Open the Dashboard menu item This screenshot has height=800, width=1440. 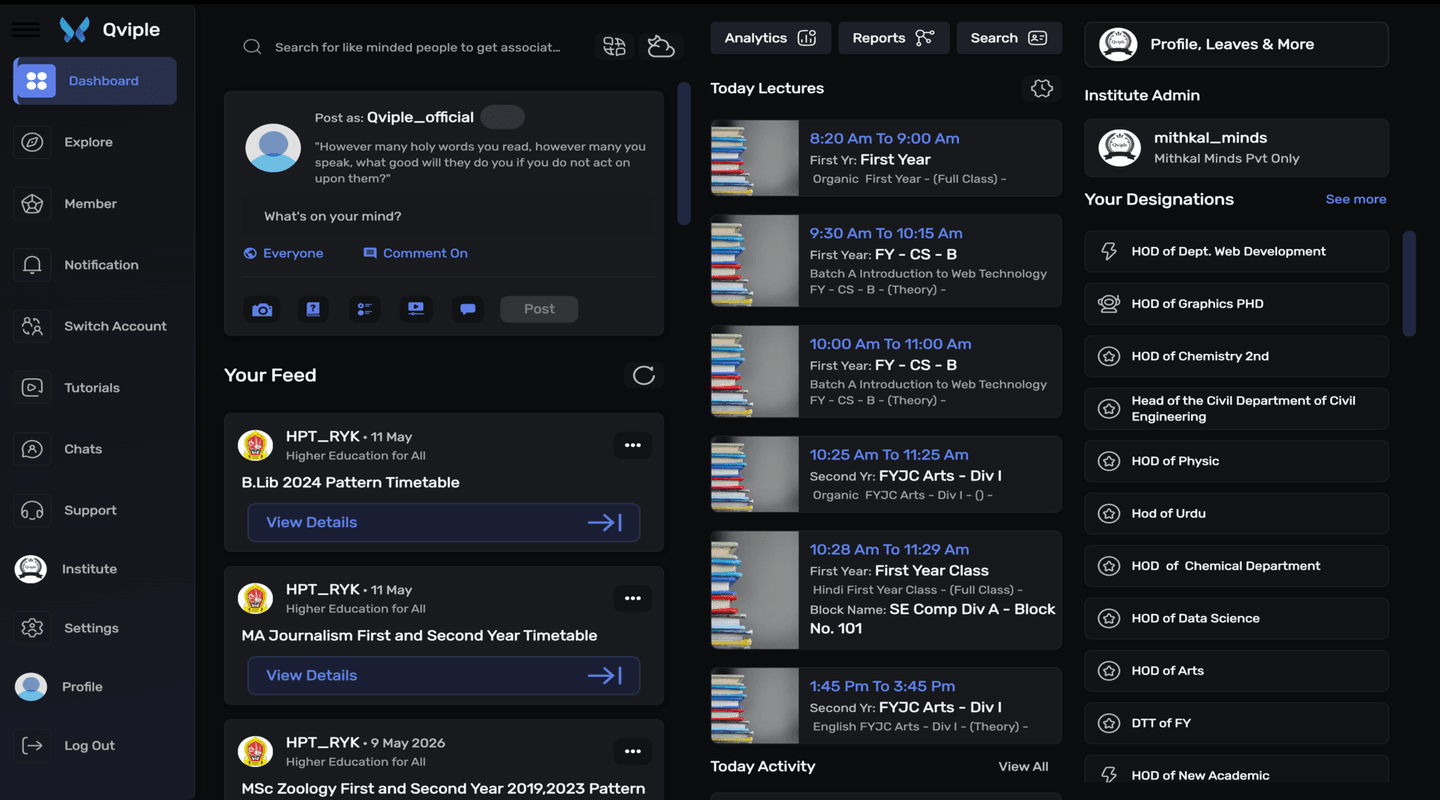point(95,81)
